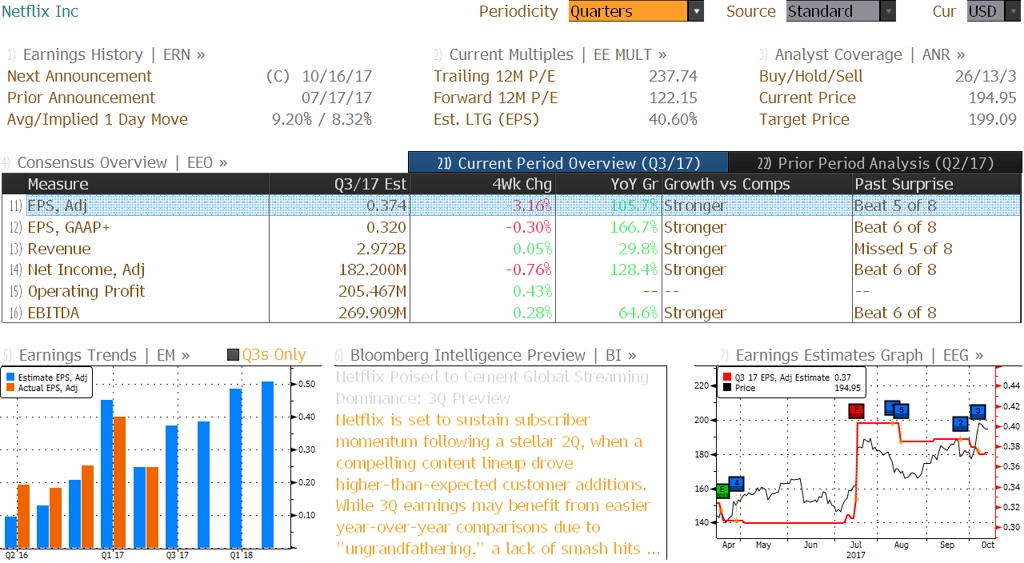Click Operating Profit estimate 205.467M
The height and width of the screenshot is (563, 1024).
pyautogui.click(x=372, y=291)
